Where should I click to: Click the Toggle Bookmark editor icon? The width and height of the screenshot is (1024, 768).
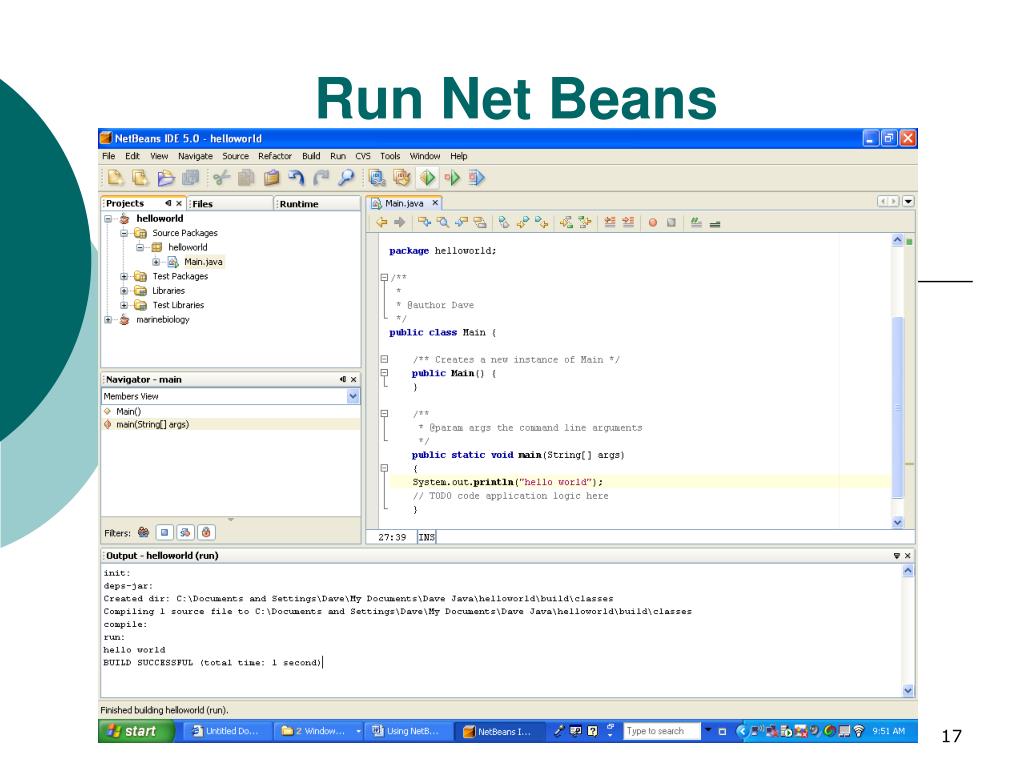coord(504,223)
